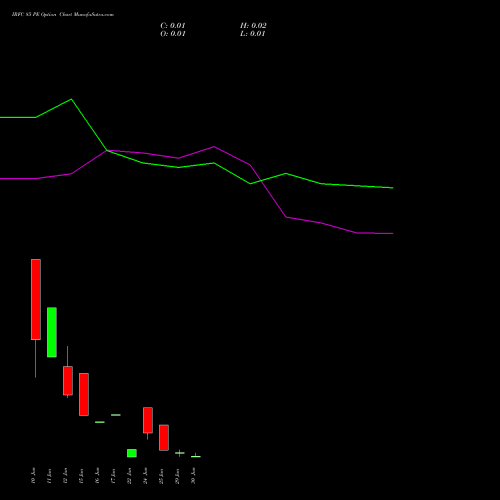Screen dimensions: 500x500
Task: Click the low value L: 0.01
Action: click(x=252, y=34)
